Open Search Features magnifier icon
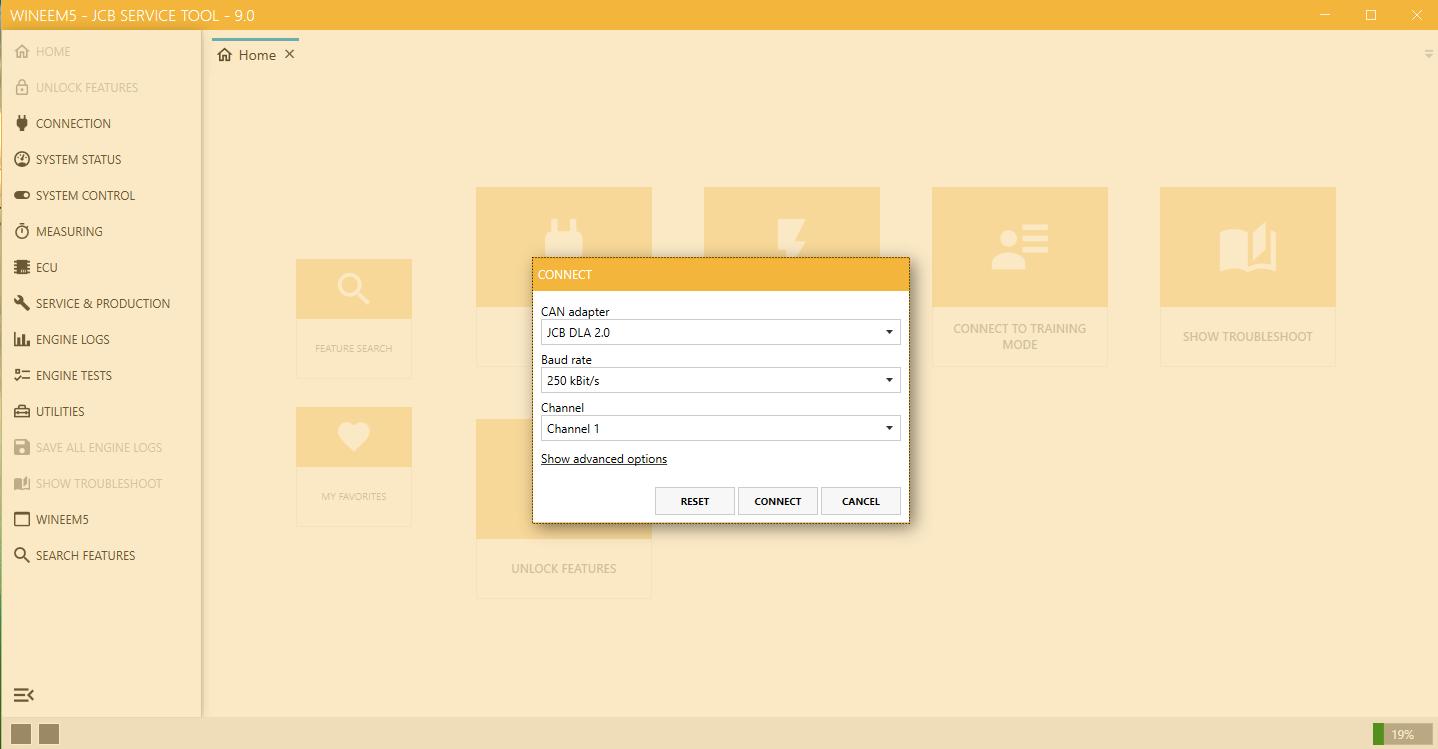The image size is (1438, 749). 22,555
